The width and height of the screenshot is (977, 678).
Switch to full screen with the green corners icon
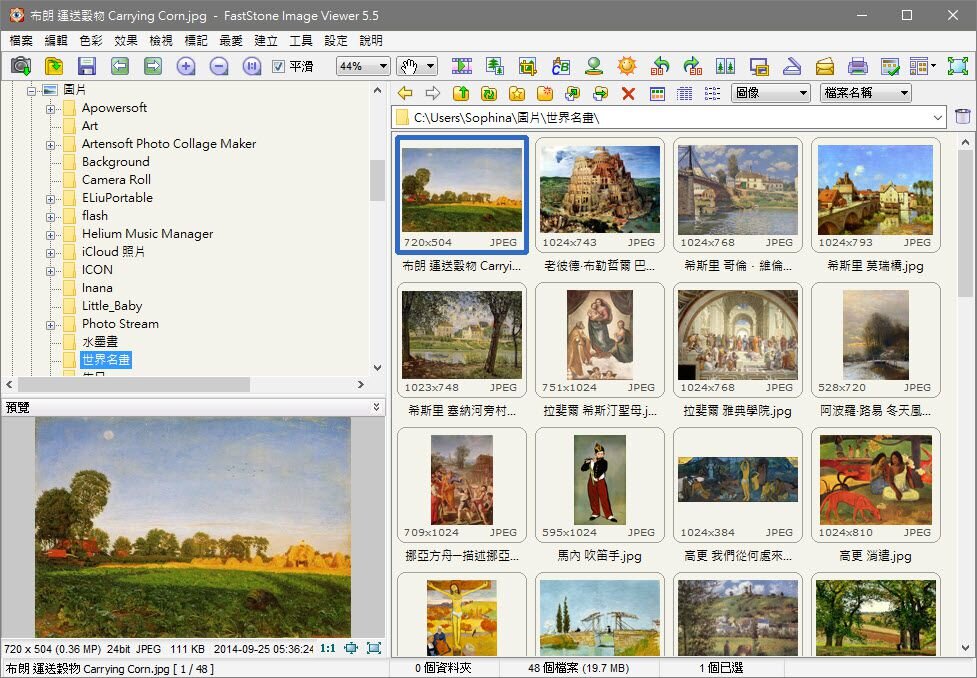pyautogui.click(x=958, y=65)
